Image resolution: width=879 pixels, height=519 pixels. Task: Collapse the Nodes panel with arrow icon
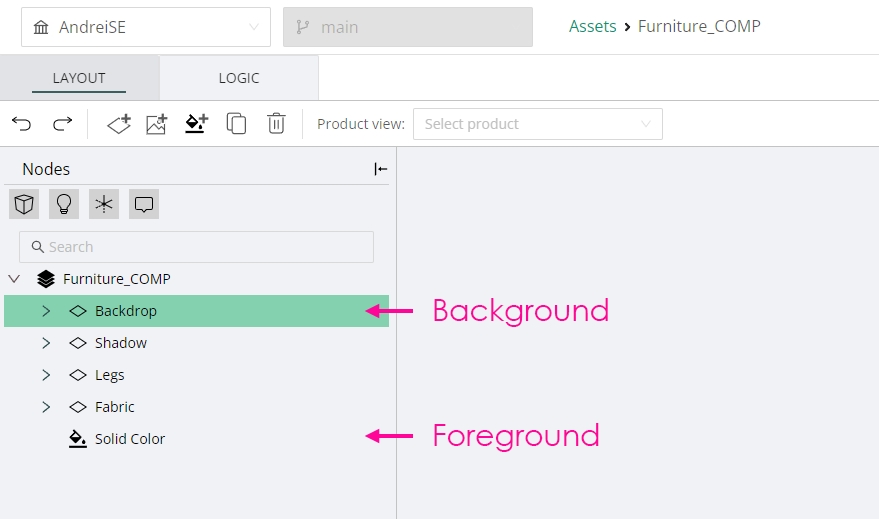pos(381,169)
